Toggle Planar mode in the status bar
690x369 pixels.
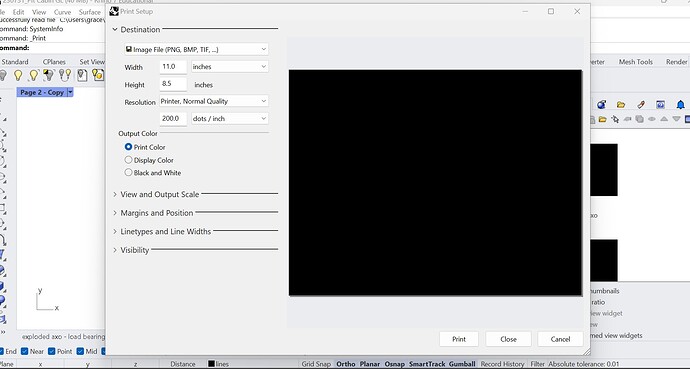[370, 364]
